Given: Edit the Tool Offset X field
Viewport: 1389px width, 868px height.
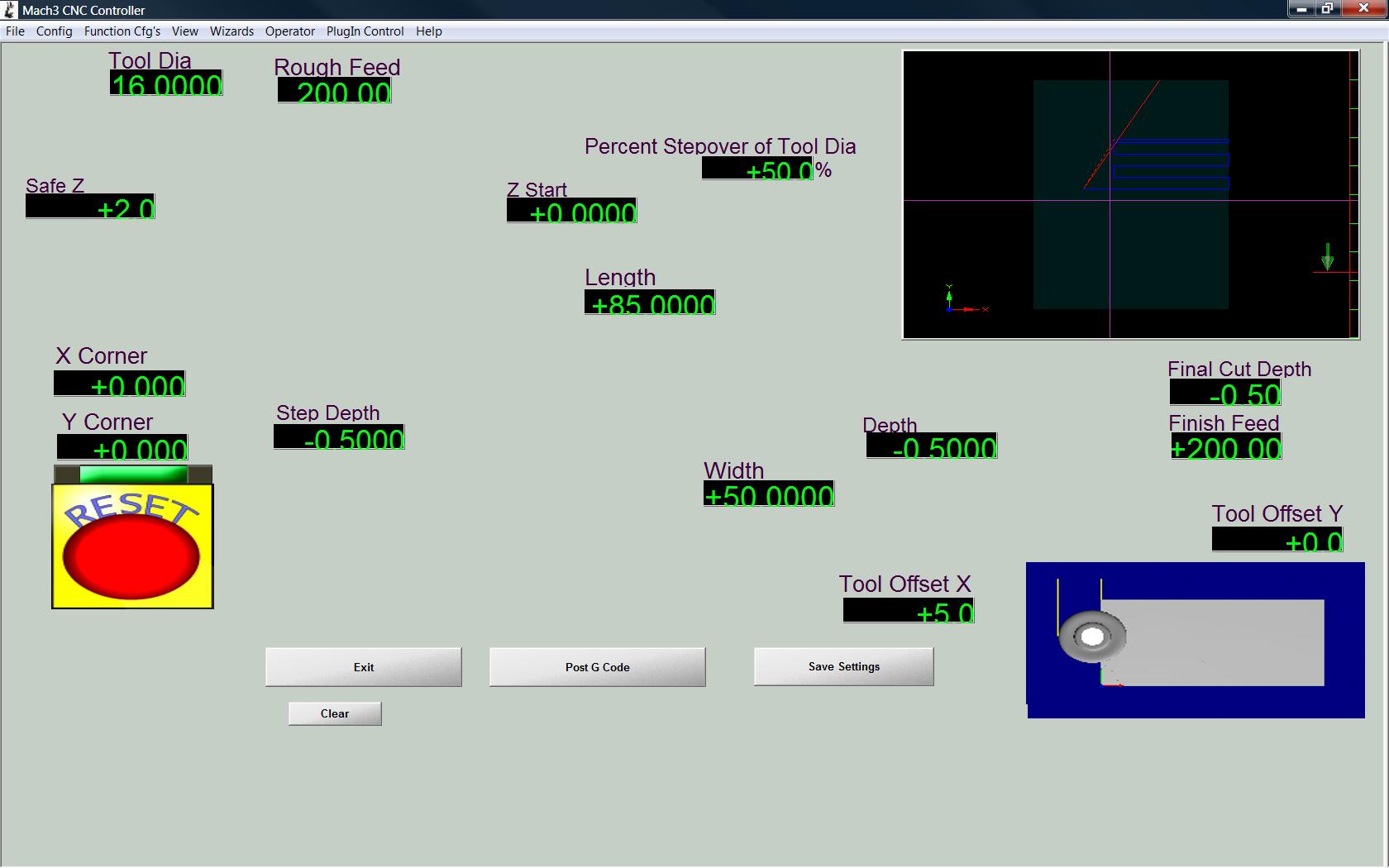Looking at the screenshot, I should tap(909, 611).
